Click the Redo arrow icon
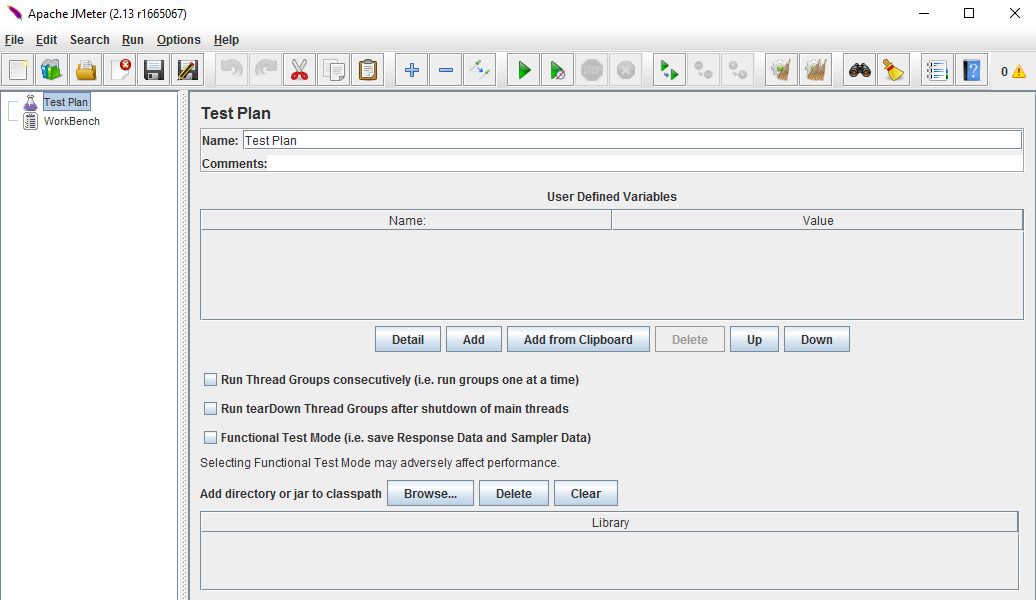The height and width of the screenshot is (600, 1036). (x=266, y=70)
